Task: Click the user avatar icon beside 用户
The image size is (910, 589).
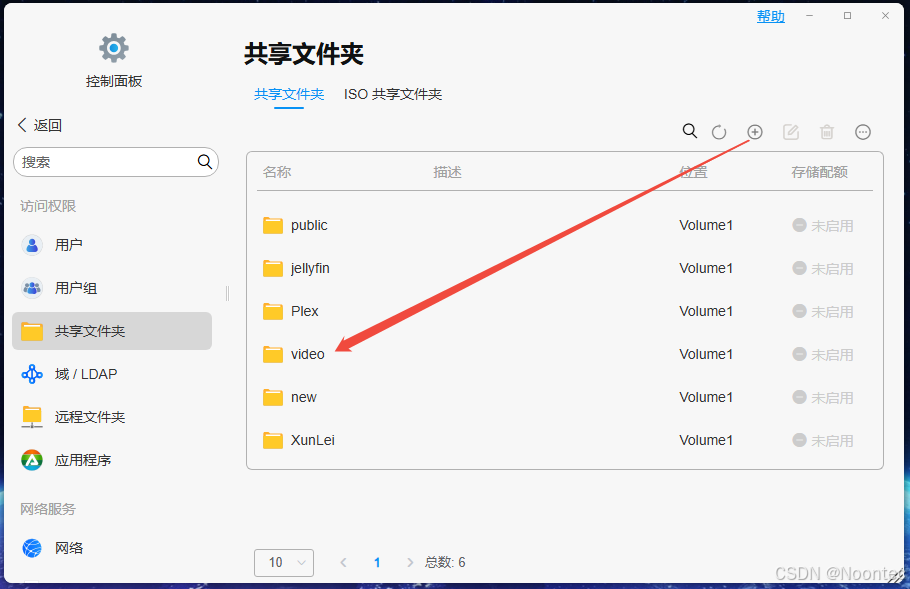Action: 32,245
